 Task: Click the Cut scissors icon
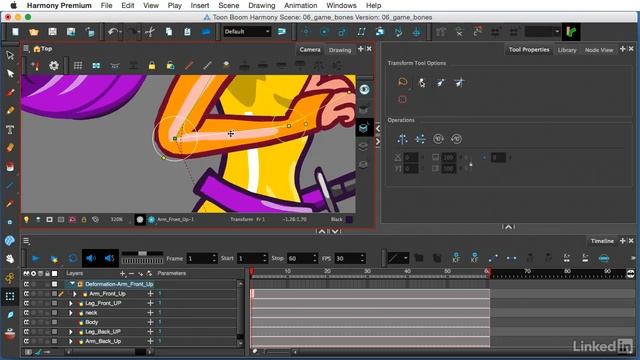(x=150, y=32)
